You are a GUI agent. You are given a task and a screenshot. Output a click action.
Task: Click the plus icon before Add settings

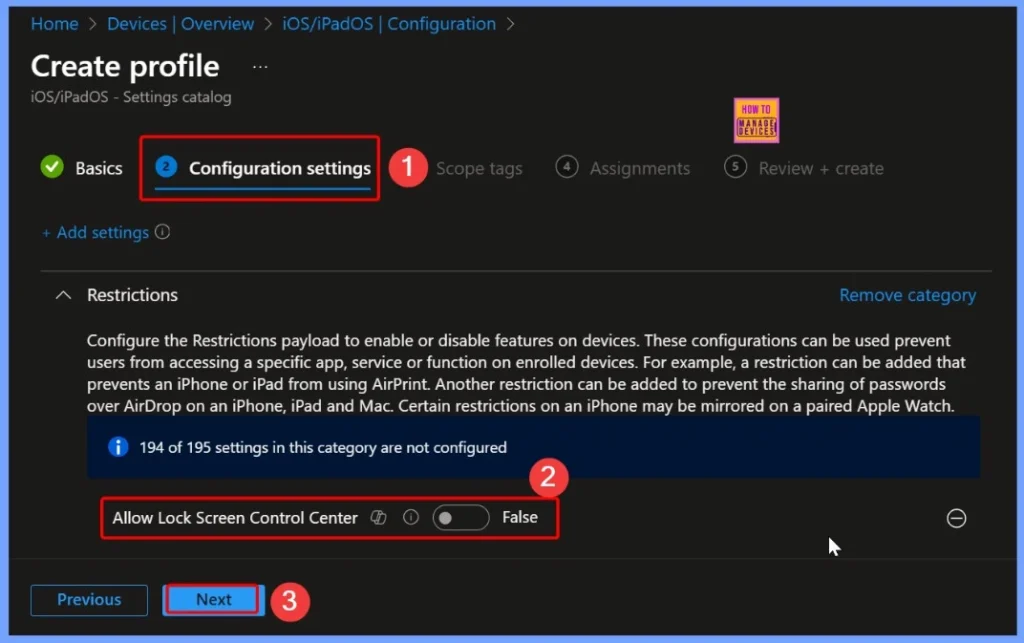[44, 231]
